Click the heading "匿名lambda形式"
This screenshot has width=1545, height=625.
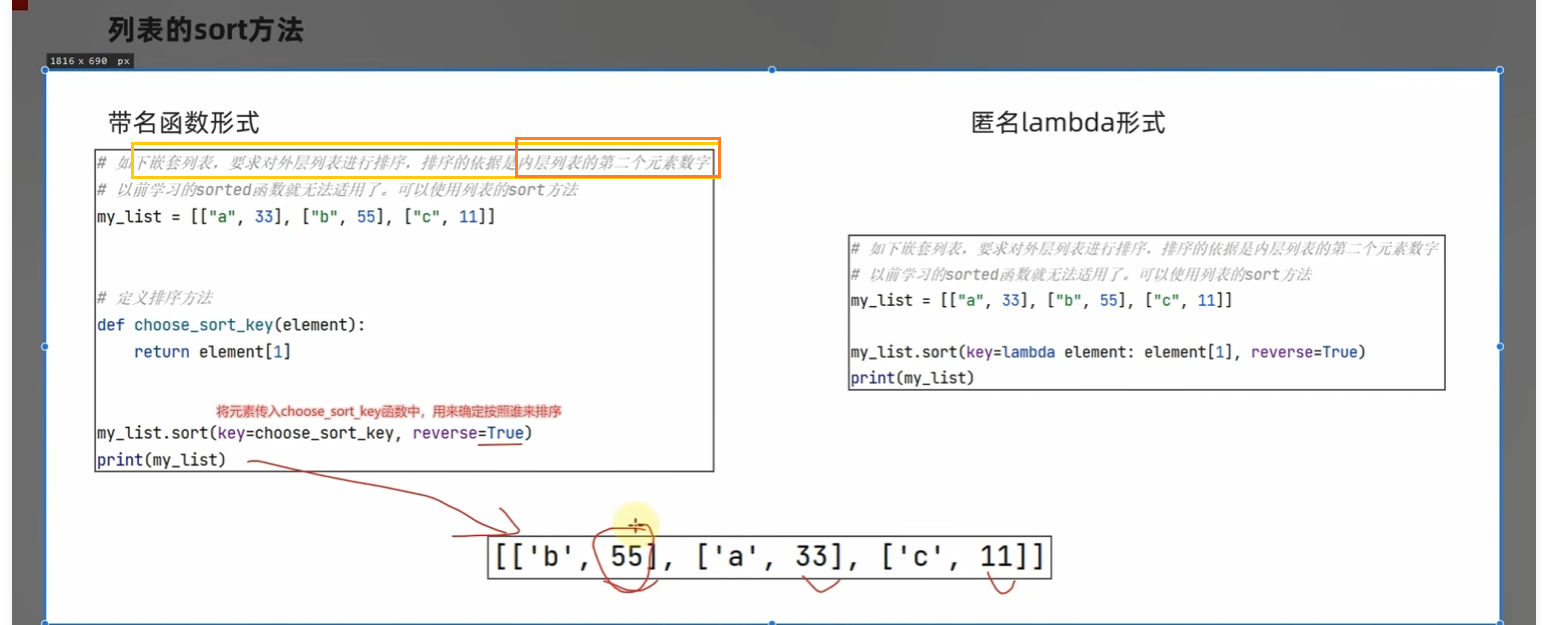tap(1068, 123)
